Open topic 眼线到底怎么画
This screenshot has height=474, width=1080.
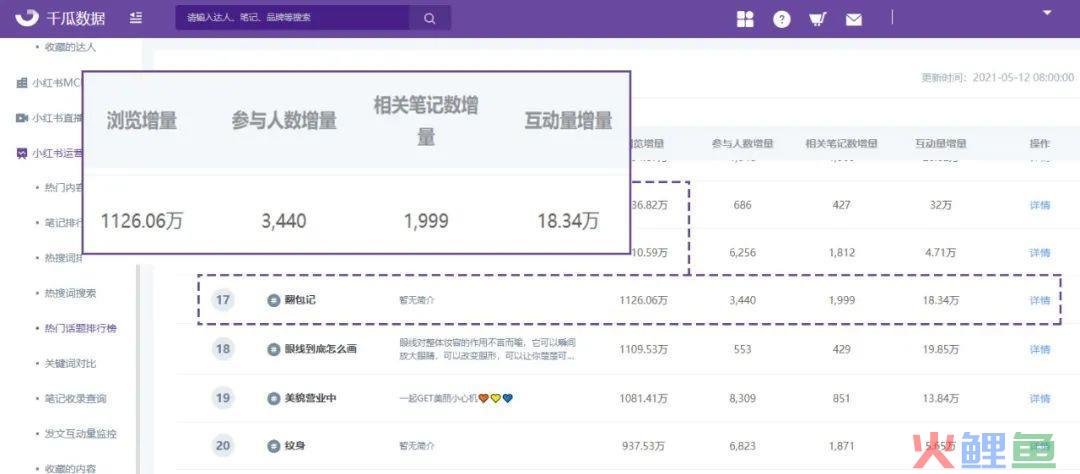coord(320,349)
